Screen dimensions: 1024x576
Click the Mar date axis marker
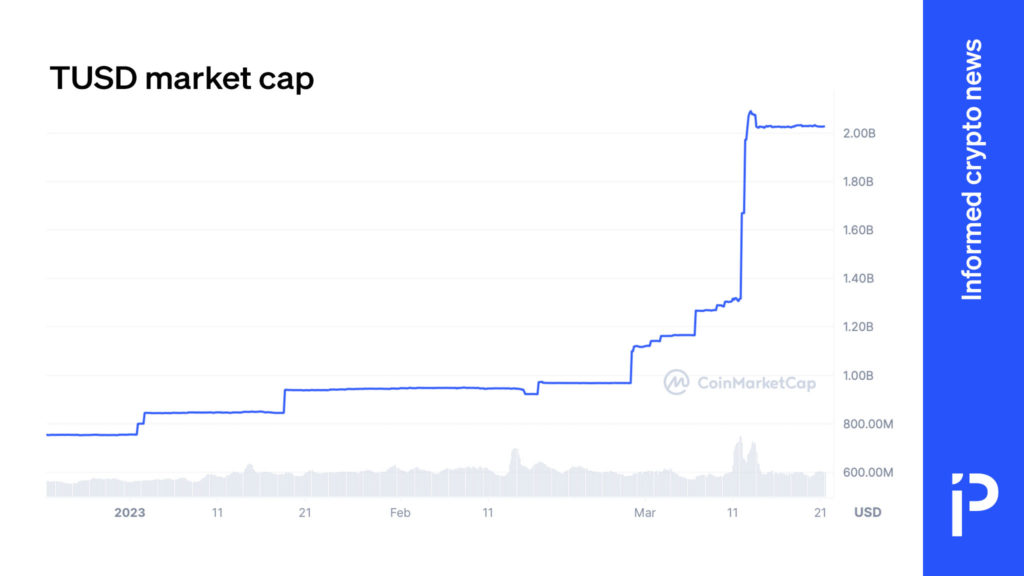pyautogui.click(x=645, y=513)
